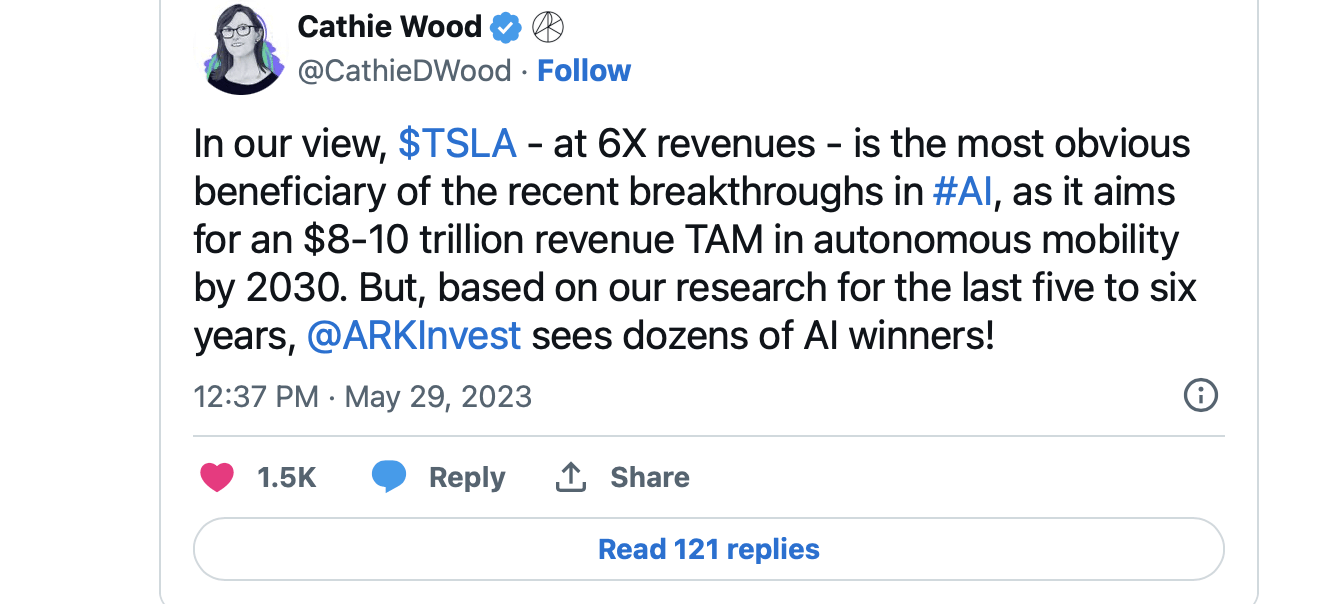Open Cathie Wood's profile avatar
Viewport: 1340px width, 604px height.
click(245, 50)
